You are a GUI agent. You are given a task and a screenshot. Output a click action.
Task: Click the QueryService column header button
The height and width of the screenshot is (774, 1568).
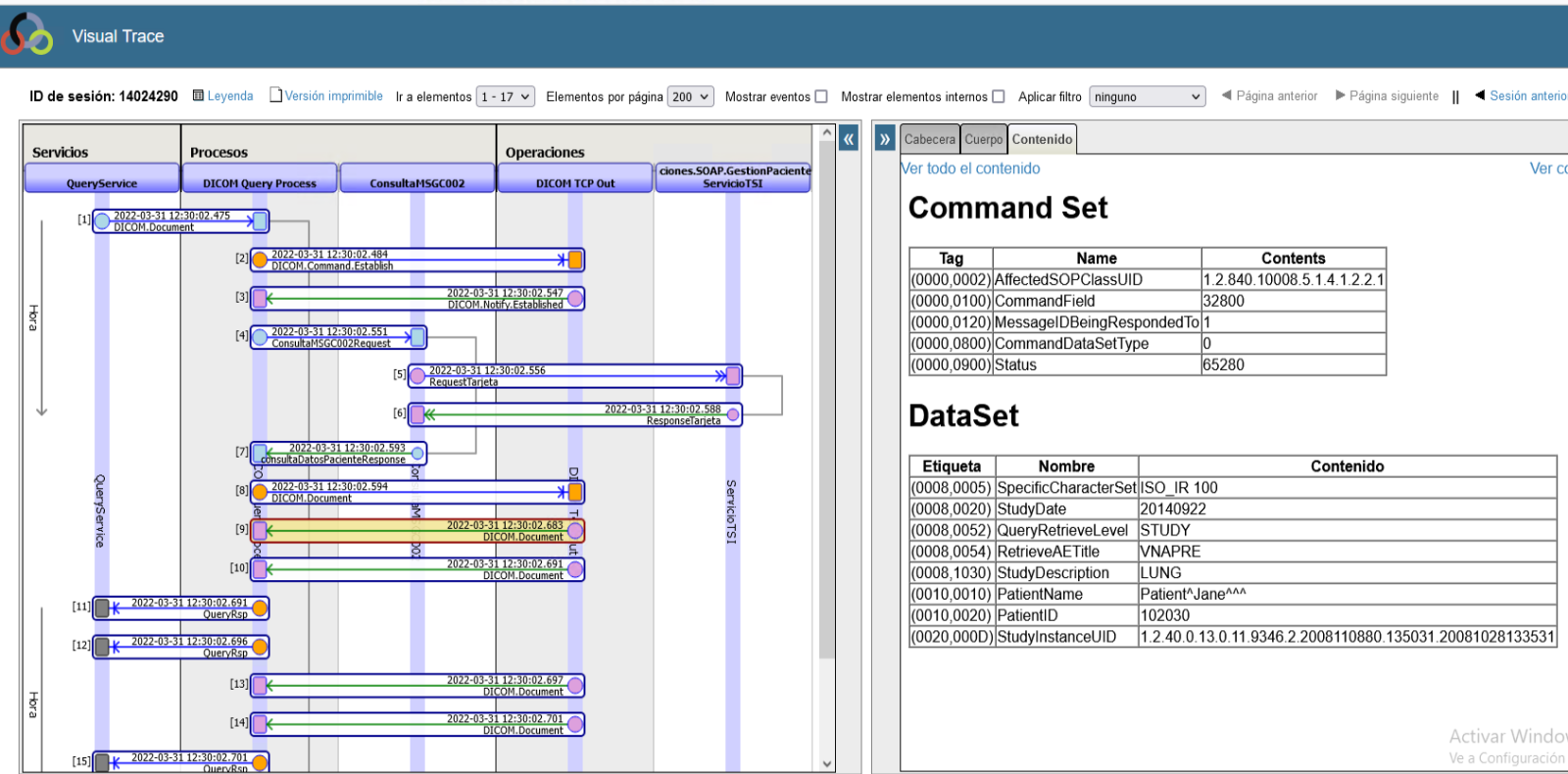click(102, 183)
